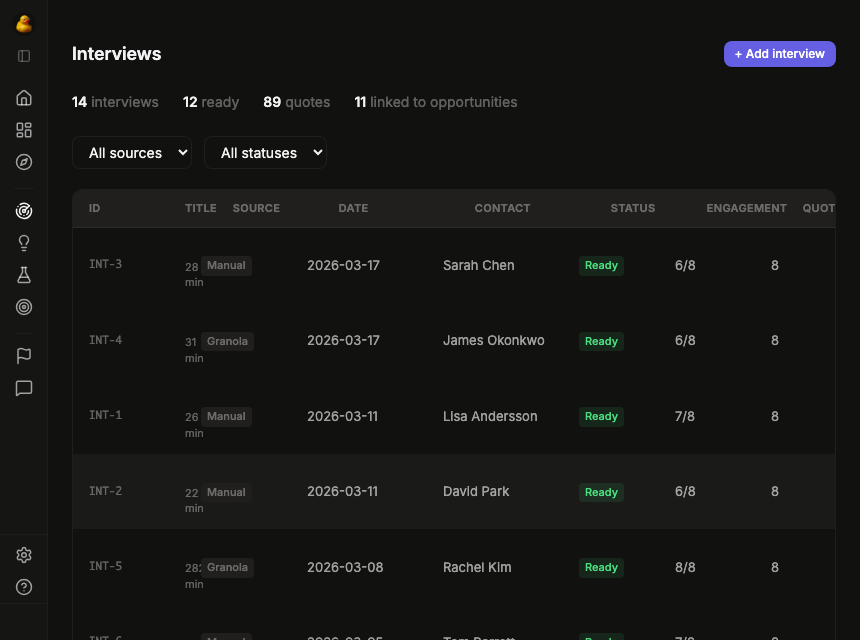860x640 pixels.
Task: Open the compass Explore section
Action: (x=23, y=161)
